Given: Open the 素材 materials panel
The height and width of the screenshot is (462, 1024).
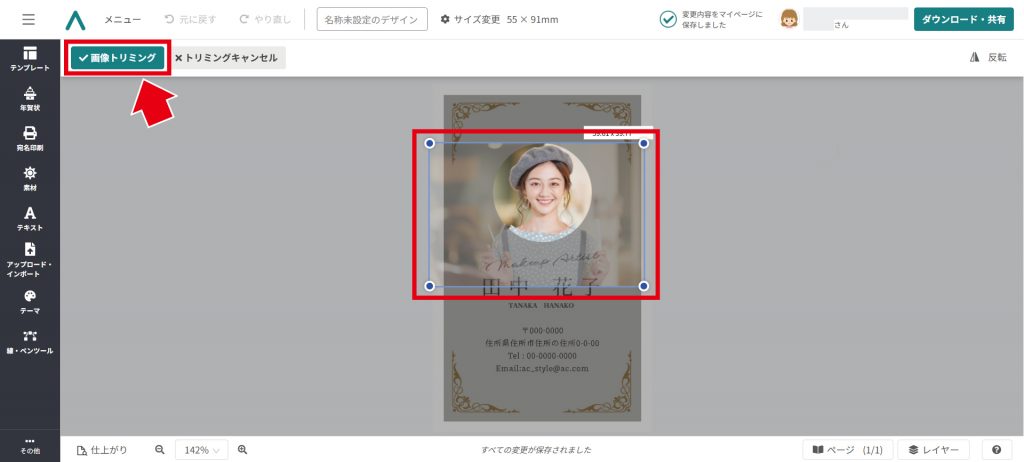Looking at the screenshot, I should [30, 178].
